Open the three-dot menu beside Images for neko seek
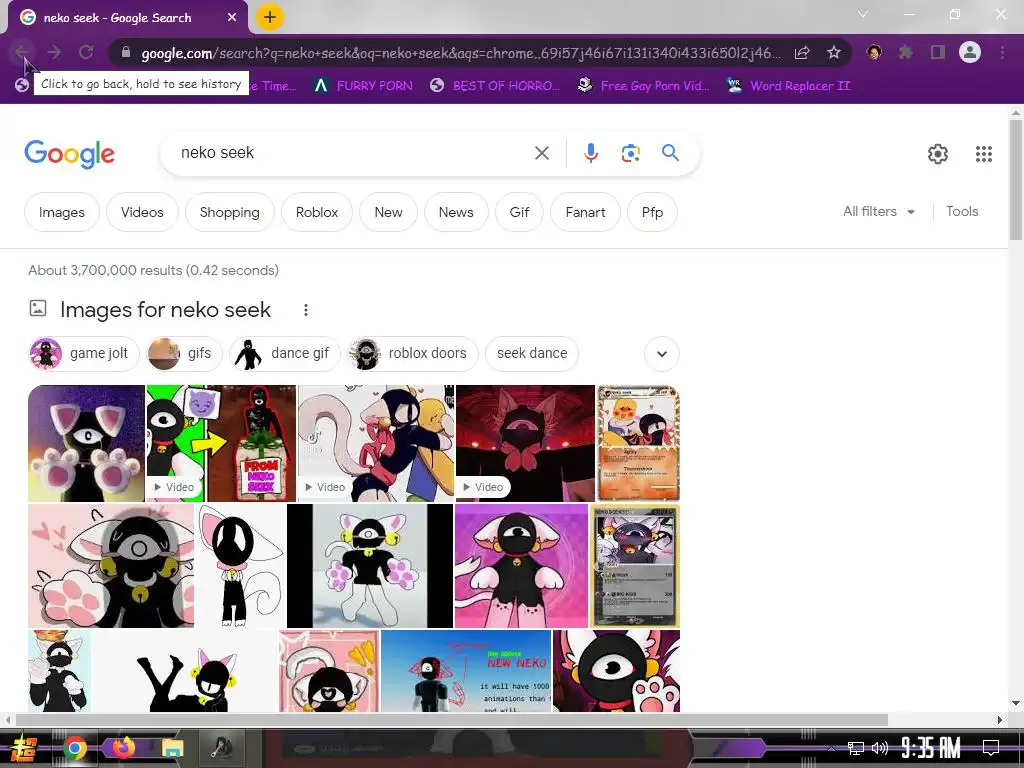Viewport: 1024px width, 768px height. coord(306,310)
